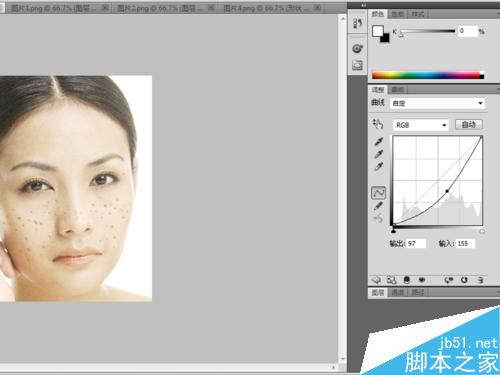This screenshot has width=500, height=375.
Task: Switch to the 蒙版 Masks tab
Action: [x=398, y=90]
